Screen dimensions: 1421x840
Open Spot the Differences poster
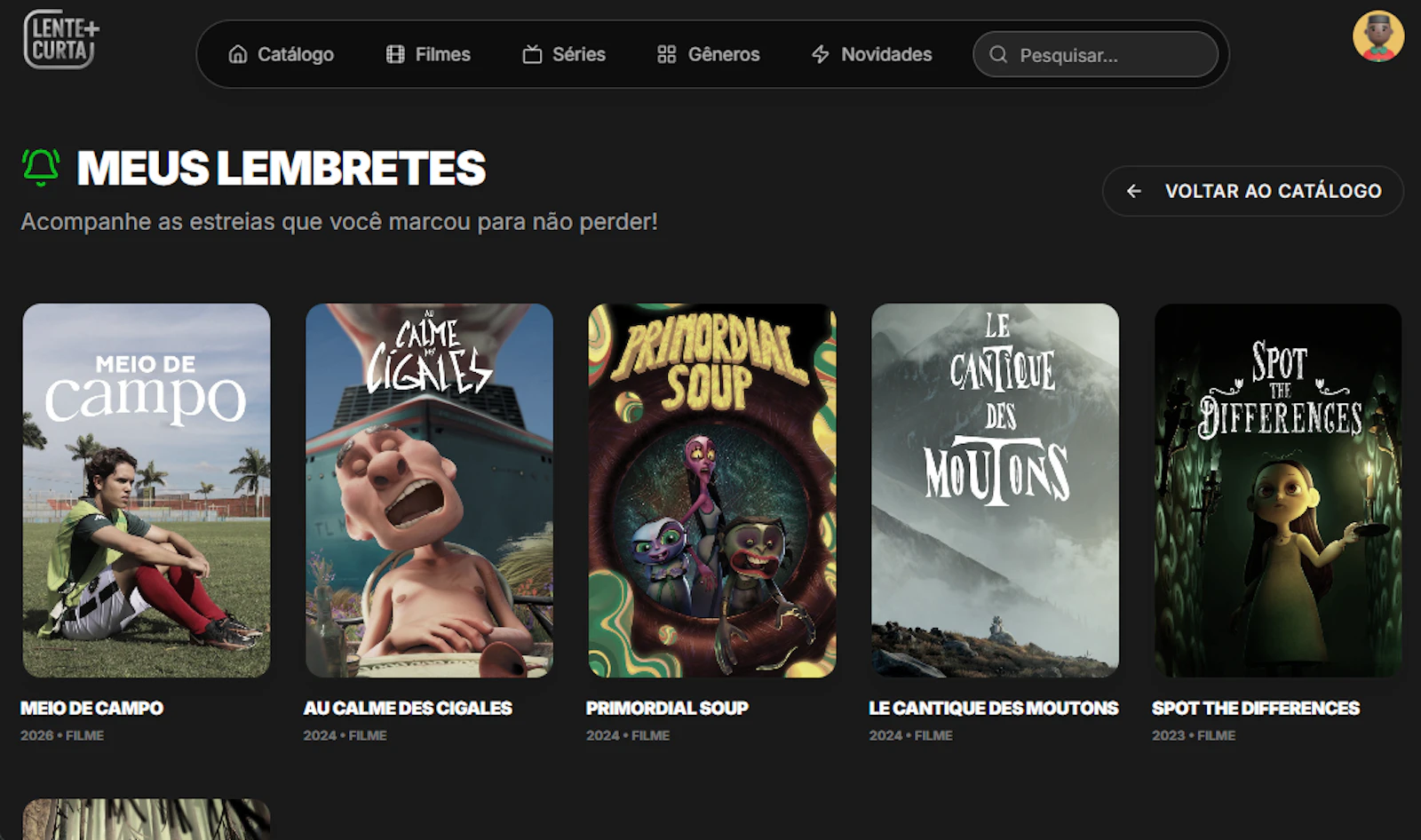click(1278, 490)
